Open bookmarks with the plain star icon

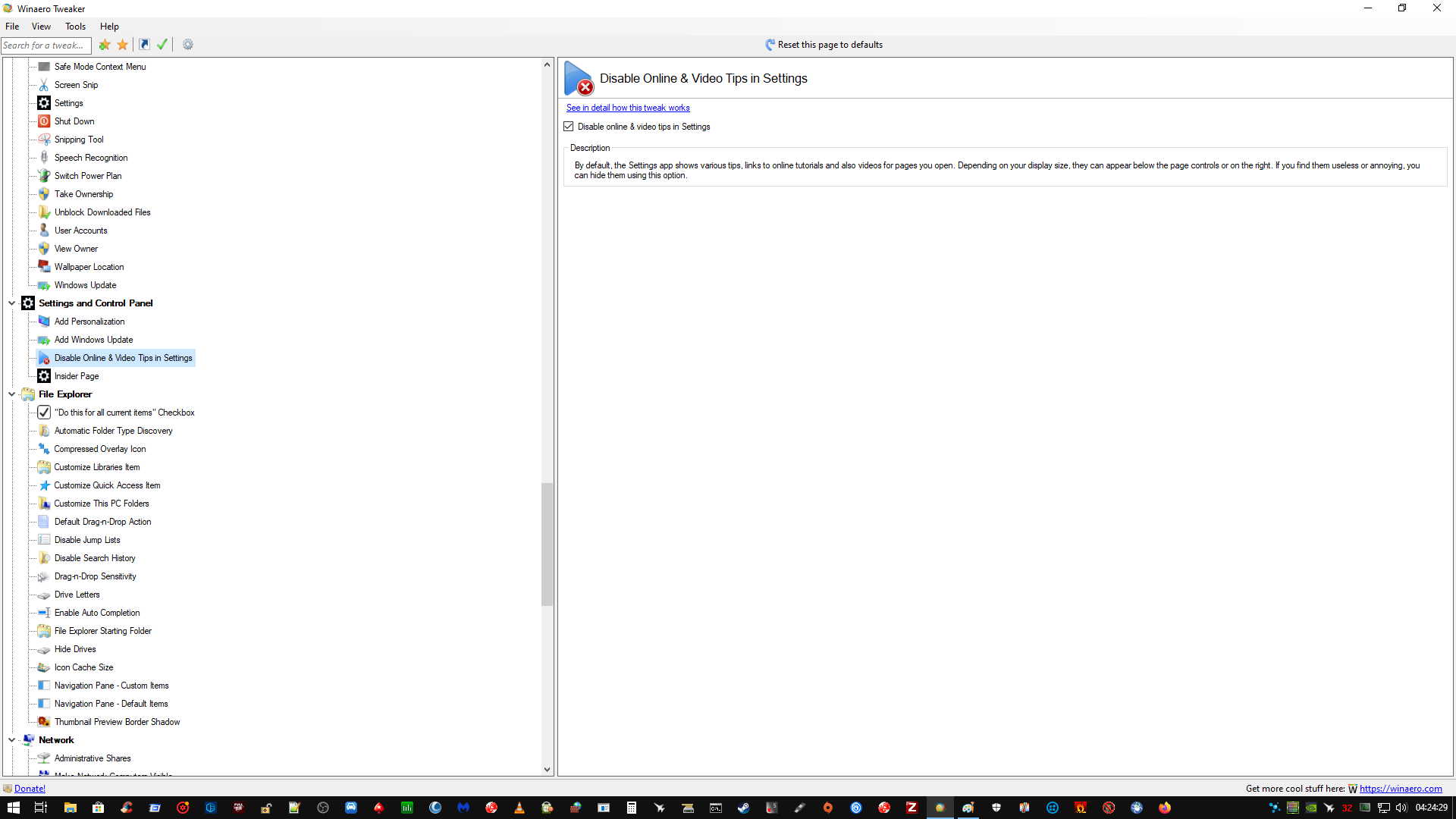click(x=123, y=45)
